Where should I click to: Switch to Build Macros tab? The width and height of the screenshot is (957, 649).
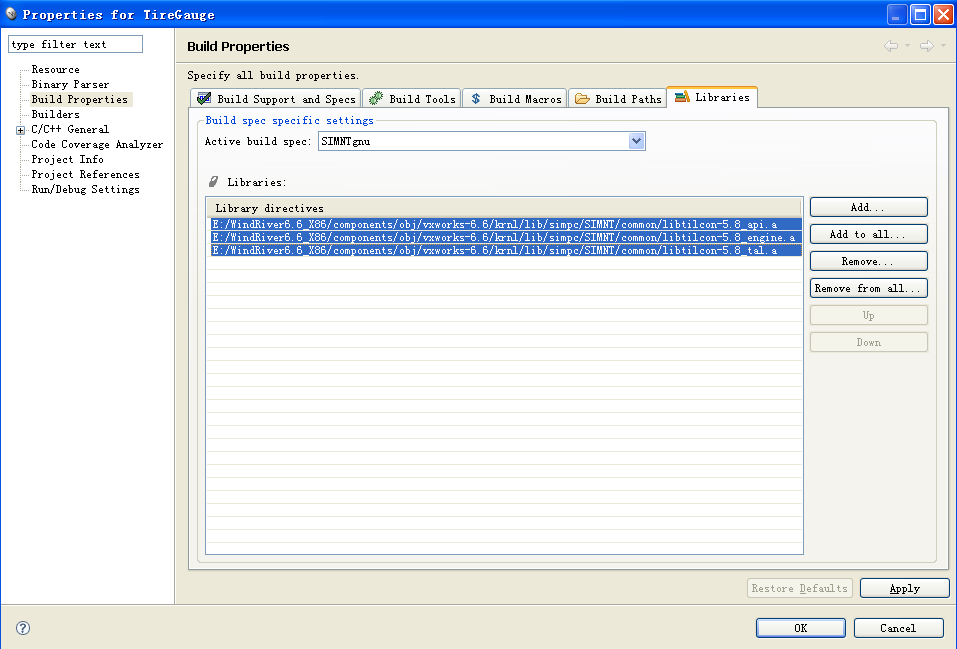tap(515, 98)
